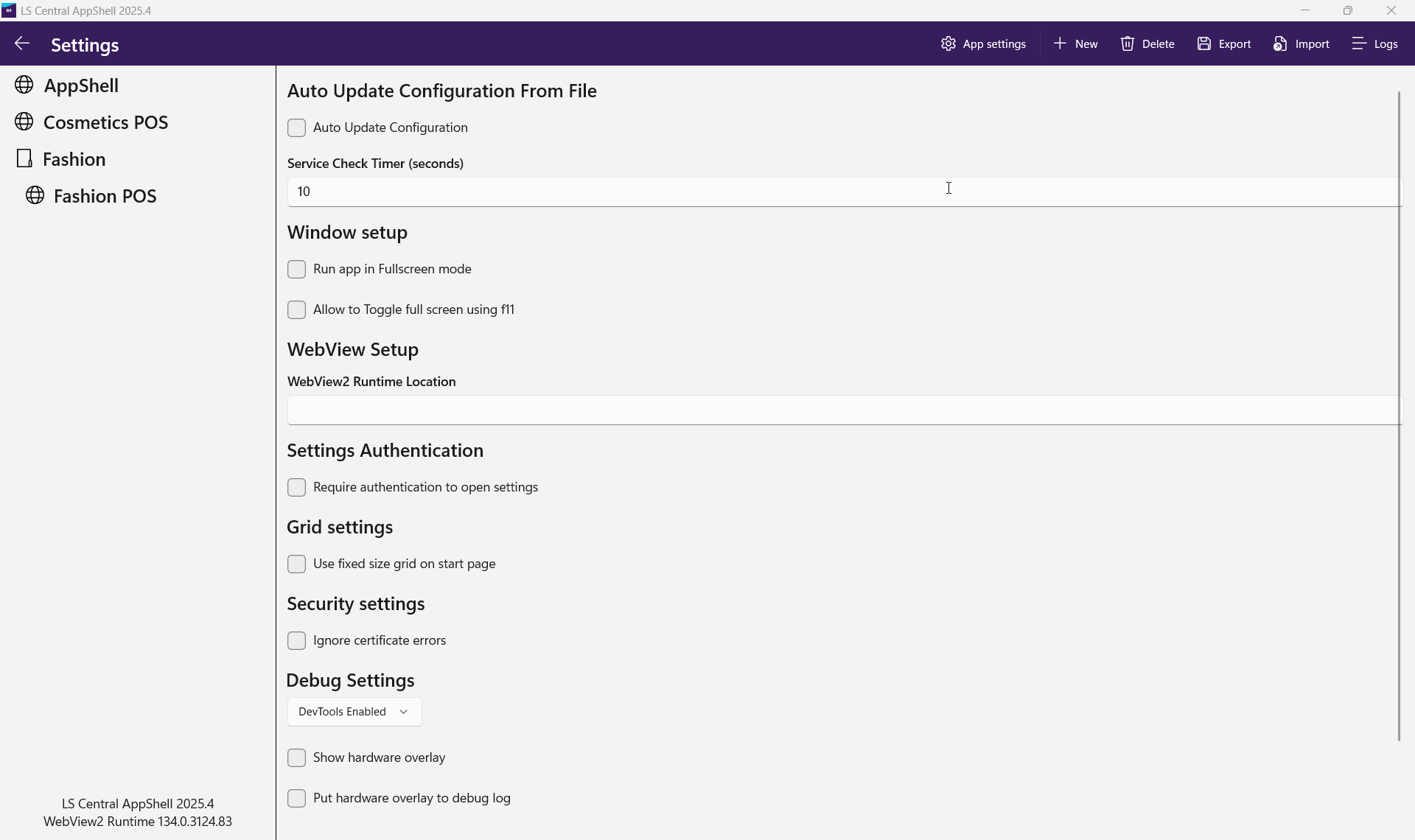This screenshot has width=1415, height=840.
Task: Select Fashion POS in the sidebar
Action: coord(105,196)
